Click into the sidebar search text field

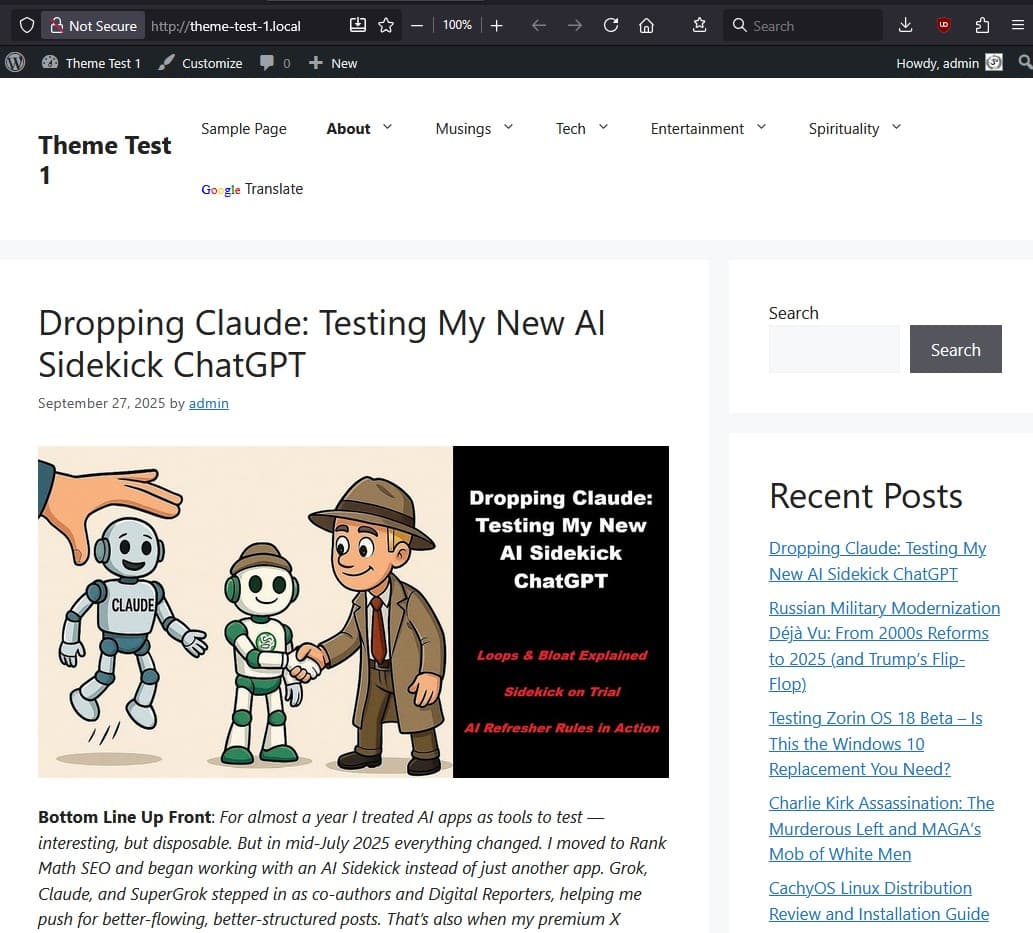[833, 349]
